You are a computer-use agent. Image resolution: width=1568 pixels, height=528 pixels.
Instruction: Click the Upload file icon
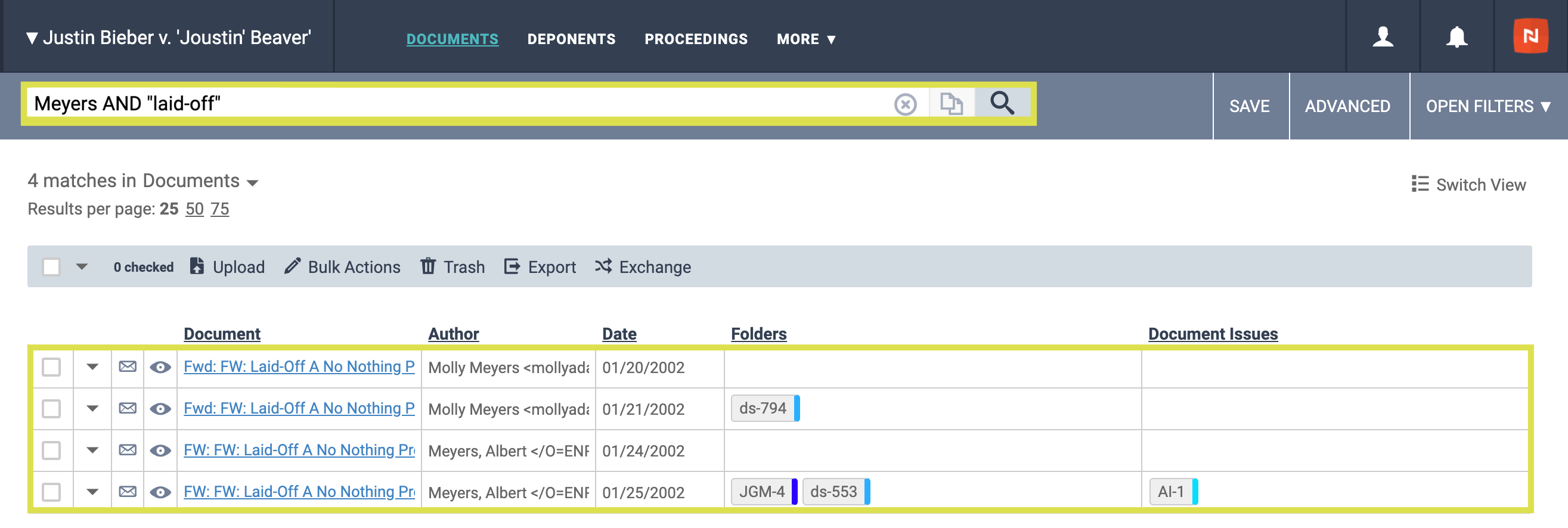pos(197,266)
